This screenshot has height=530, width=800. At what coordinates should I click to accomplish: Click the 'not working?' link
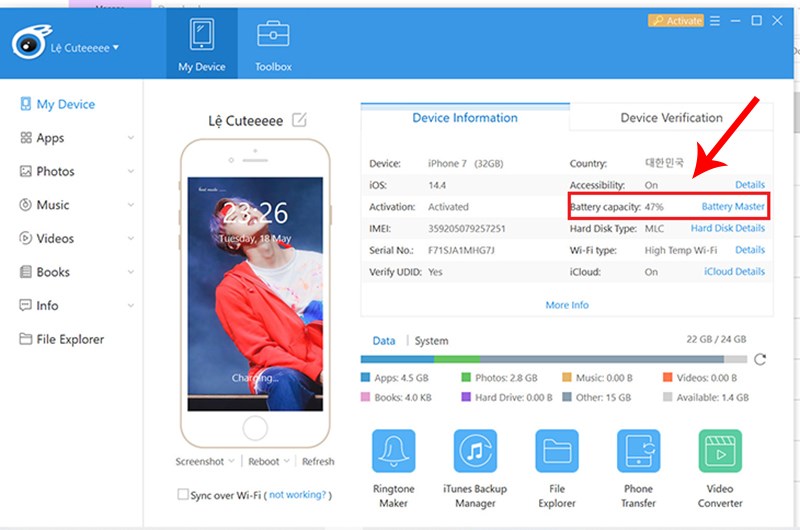point(297,495)
